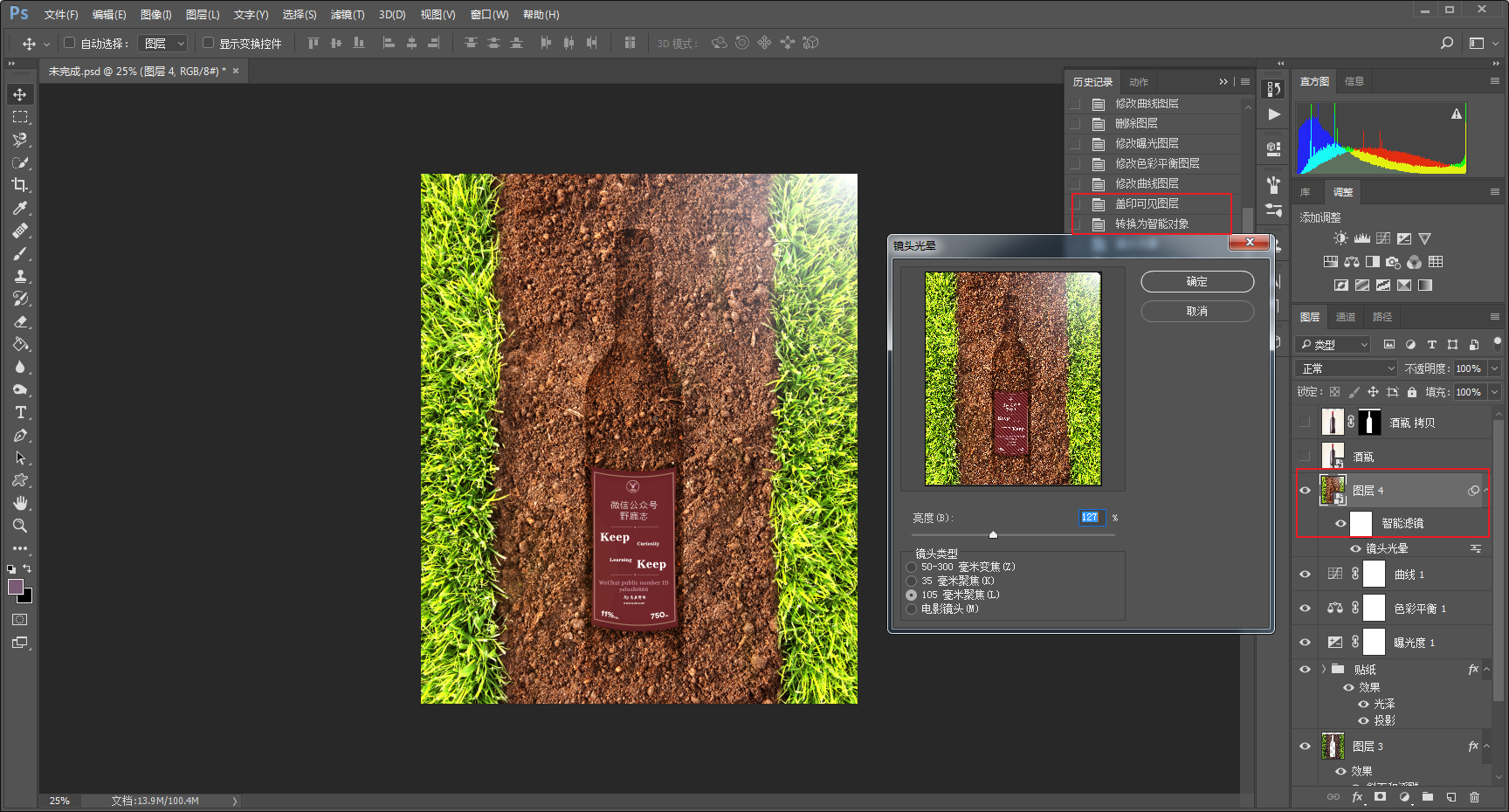Select the Hand tool

(x=20, y=503)
